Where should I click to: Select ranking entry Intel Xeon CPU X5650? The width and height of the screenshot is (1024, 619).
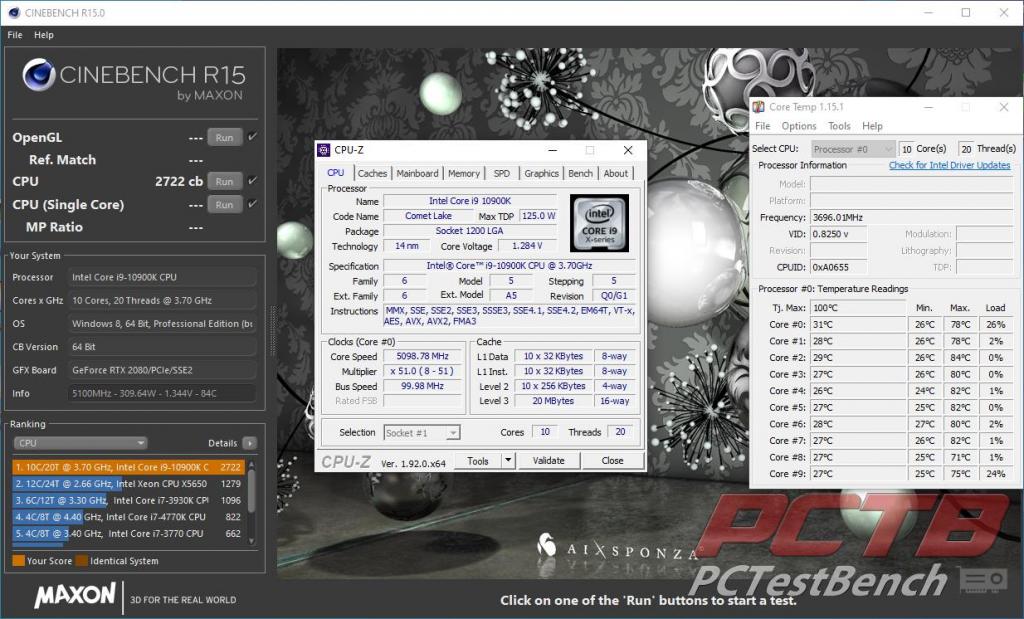128,484
